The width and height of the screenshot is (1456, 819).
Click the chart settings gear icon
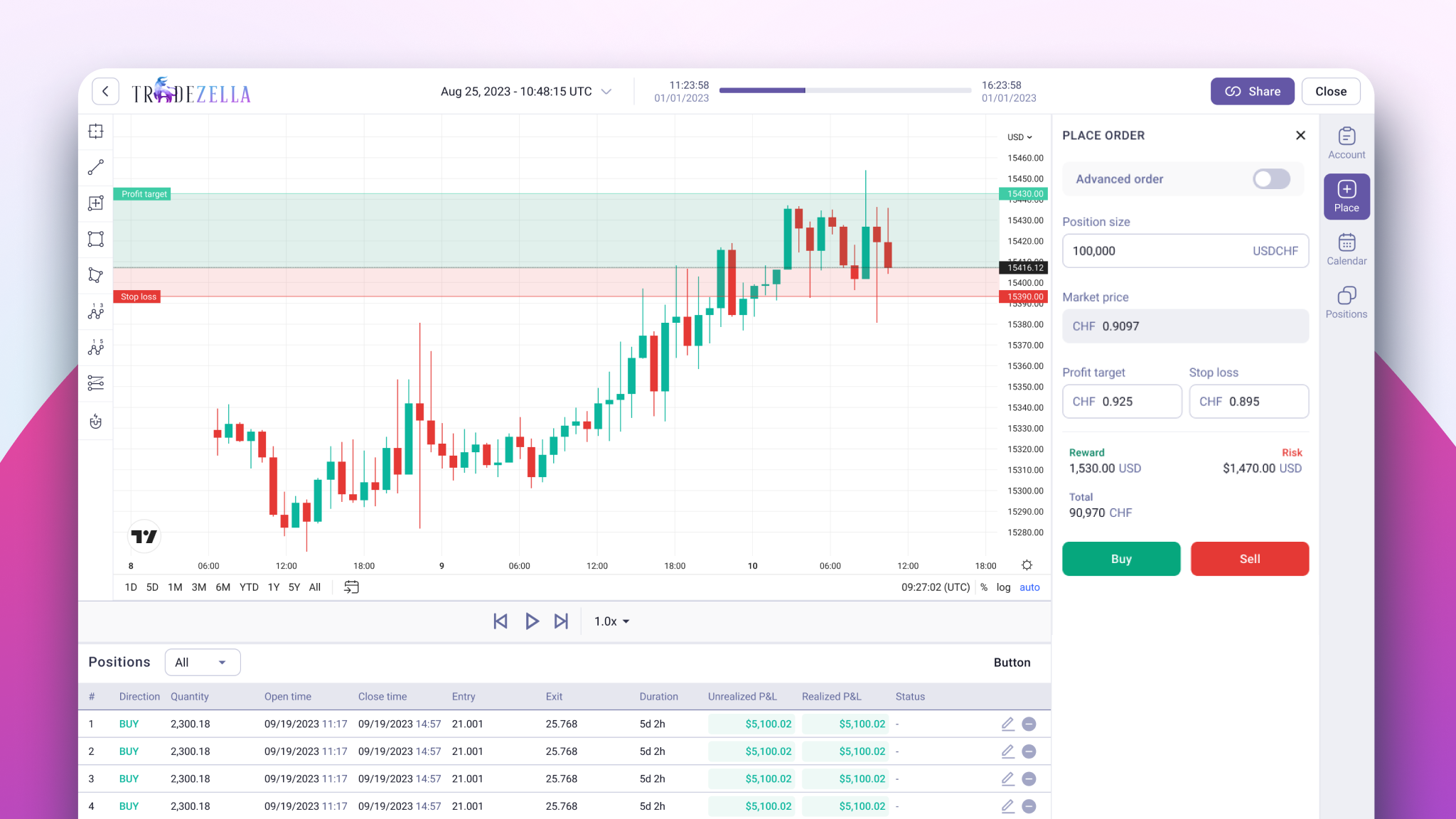1027,565
